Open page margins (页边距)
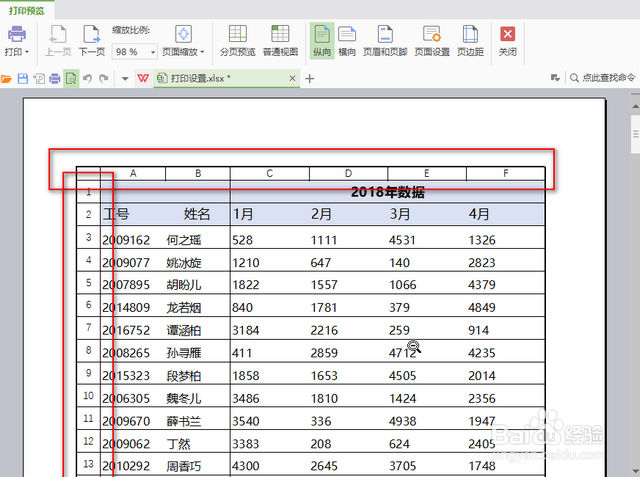This screenshot has height=477, width=640. [x=470, y=40]
